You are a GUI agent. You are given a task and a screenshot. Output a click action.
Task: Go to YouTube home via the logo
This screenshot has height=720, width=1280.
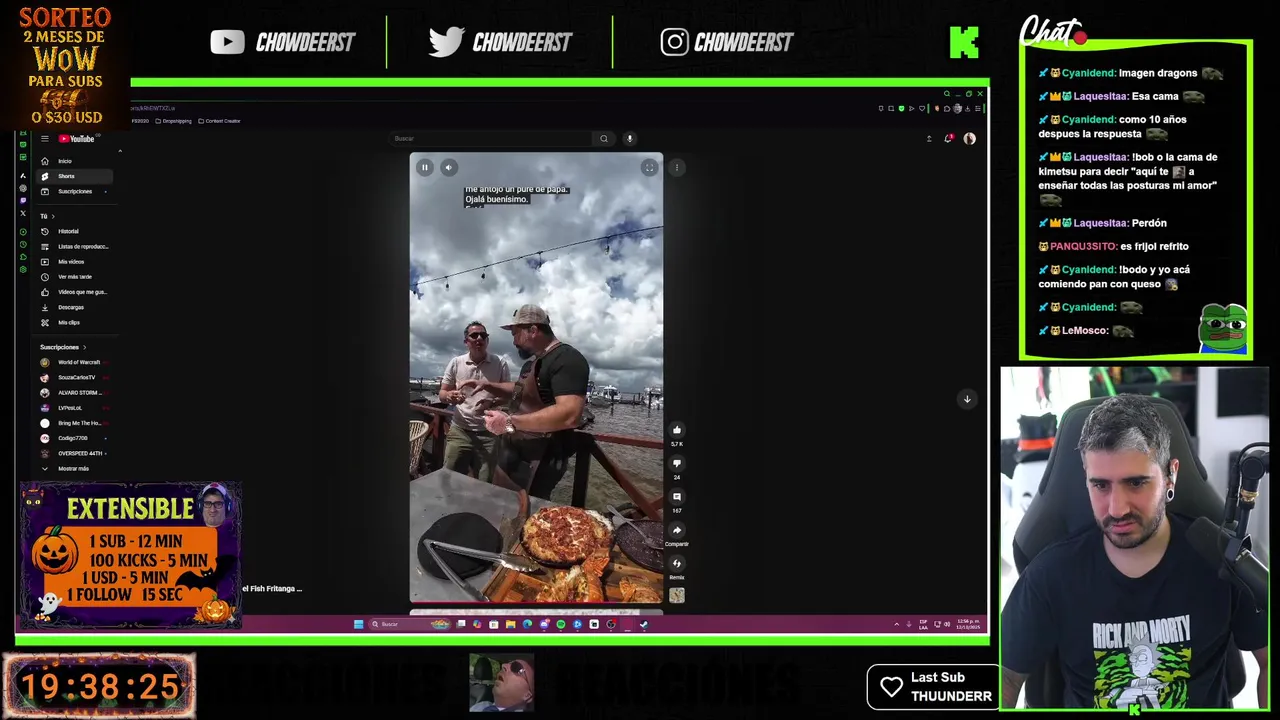(76, 139)
